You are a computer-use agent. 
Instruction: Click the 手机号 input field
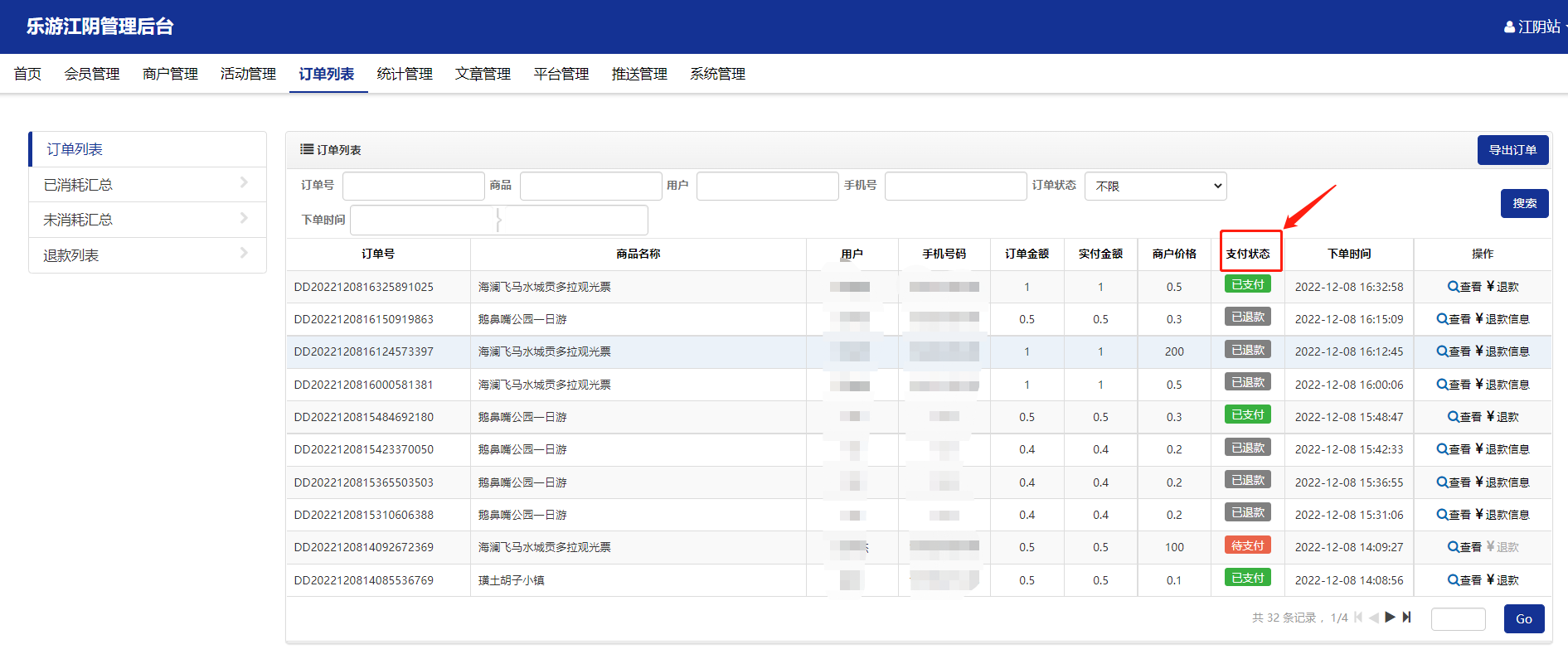[x=955, y=187]
